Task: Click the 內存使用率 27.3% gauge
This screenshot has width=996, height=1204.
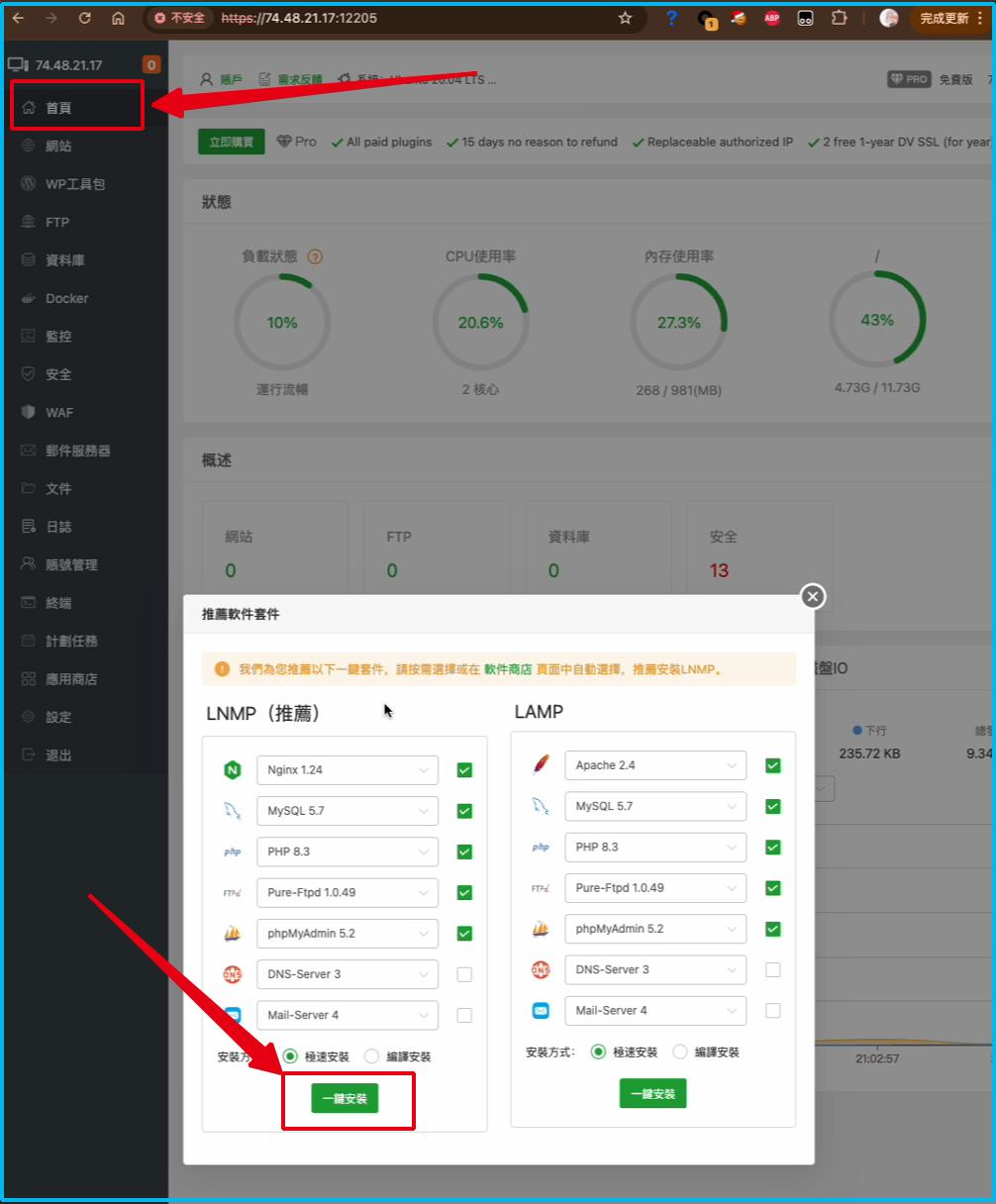Action: (679, 323)
